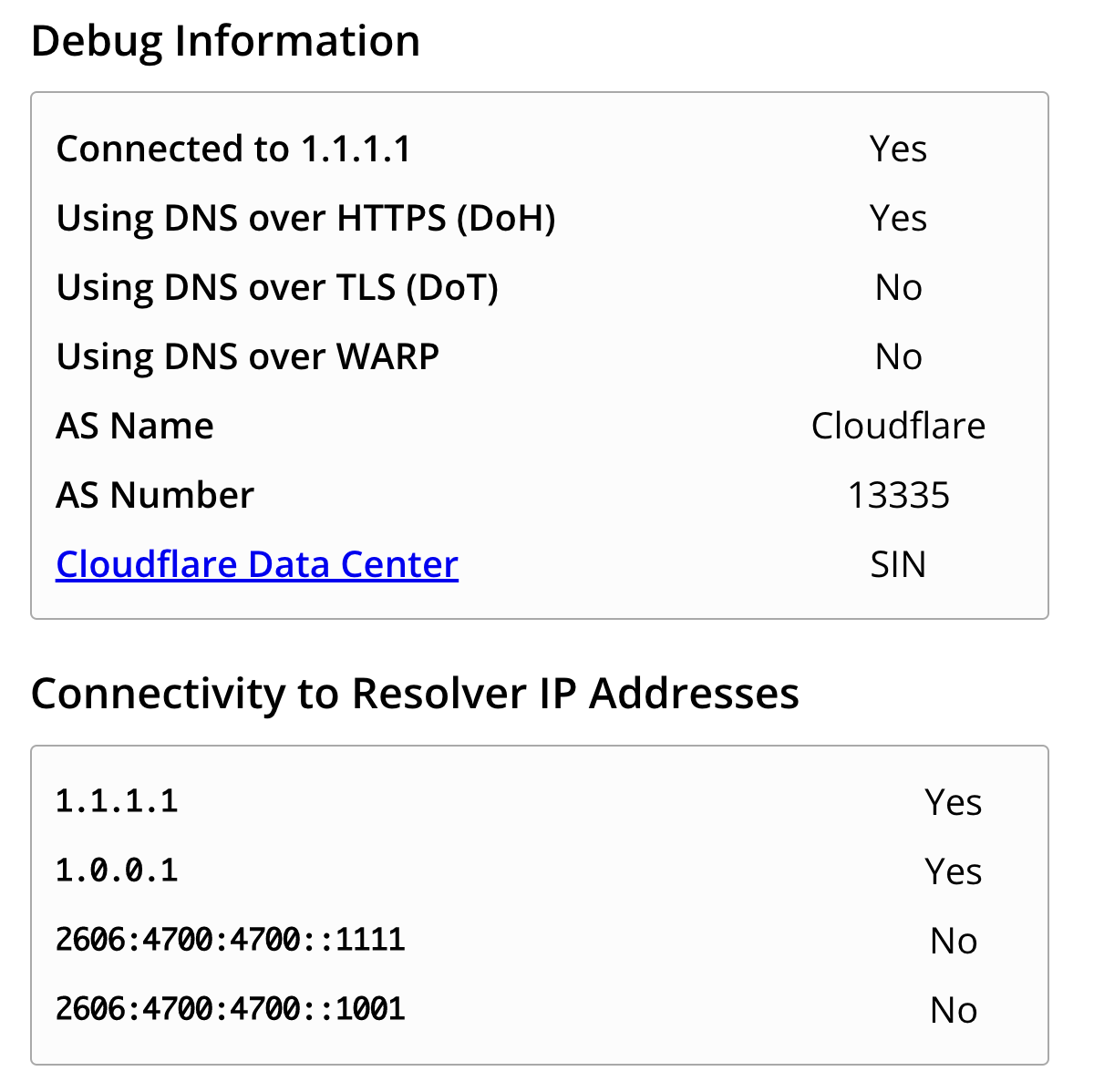Click the Using DNS over HTTPS (DoH) label
The height and width of the screenshot is (1092, 1094).
pos(306,218)
